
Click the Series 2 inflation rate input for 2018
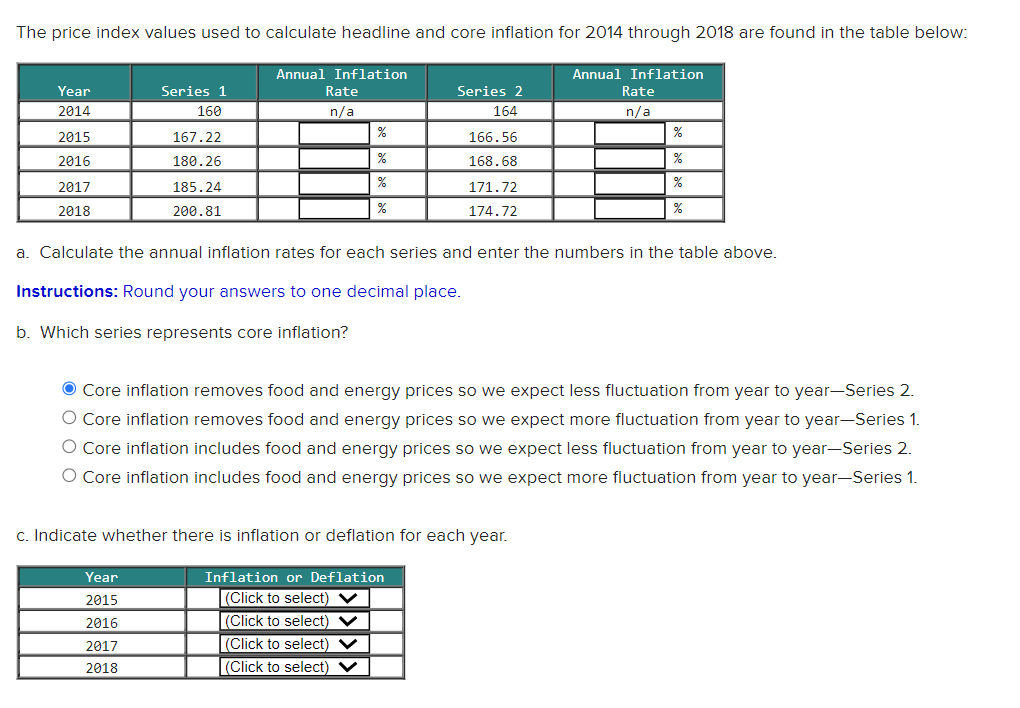(x=630, y=208)
